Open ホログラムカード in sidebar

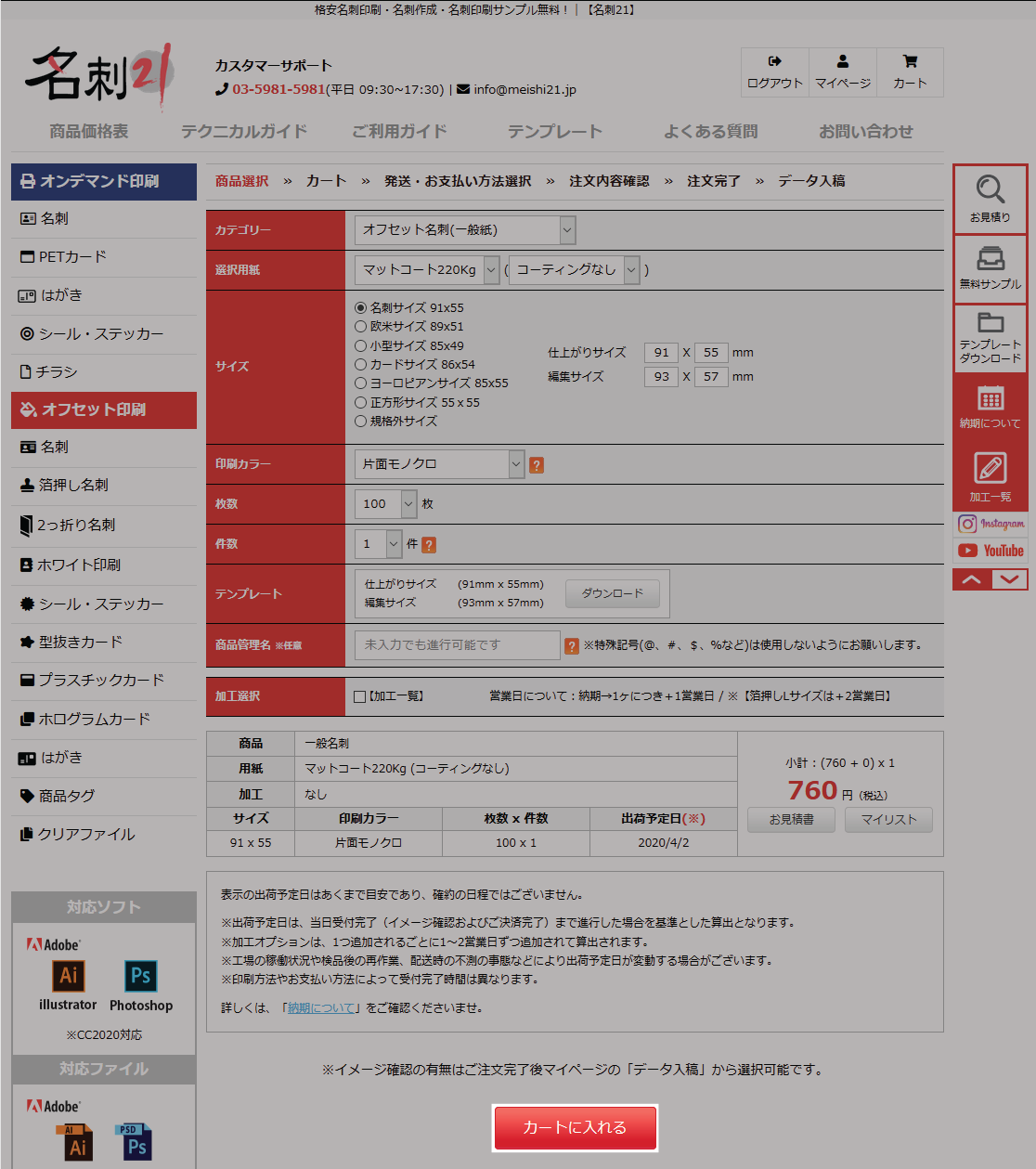click(104, 720)
